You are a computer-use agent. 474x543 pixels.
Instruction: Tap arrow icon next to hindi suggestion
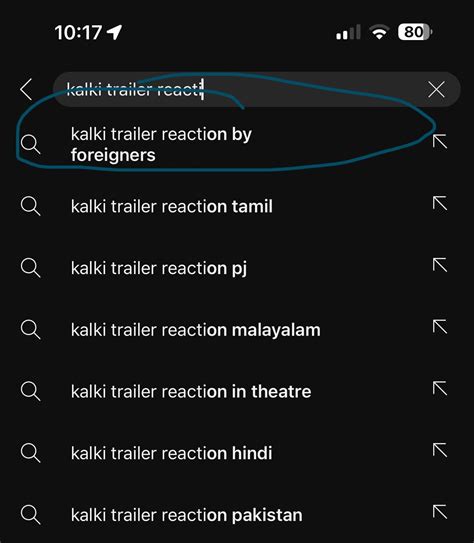point(440,450)
